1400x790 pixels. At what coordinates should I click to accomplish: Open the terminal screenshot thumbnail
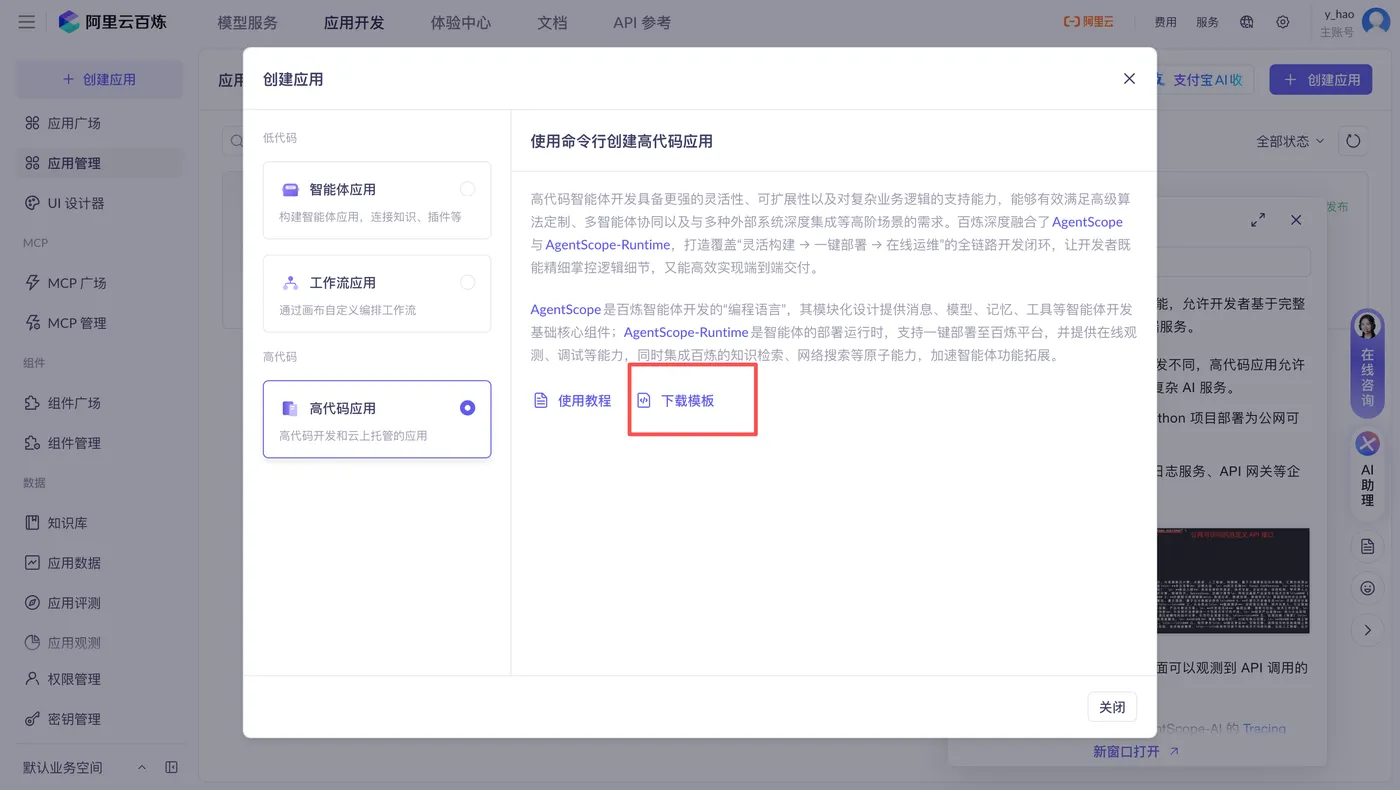1233,580
